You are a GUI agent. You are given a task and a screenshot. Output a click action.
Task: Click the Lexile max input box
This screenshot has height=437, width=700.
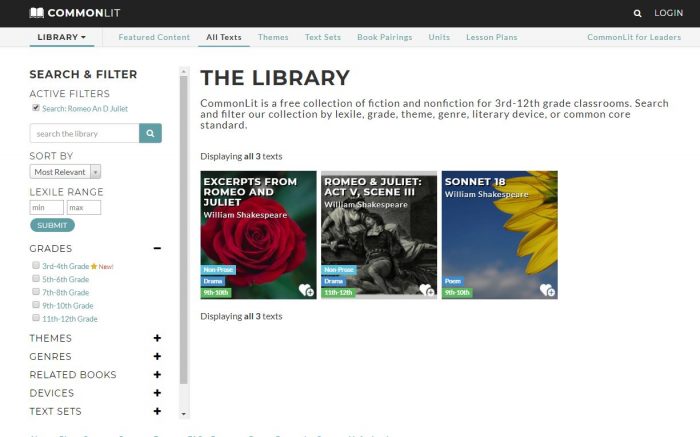[x=84, y=208]
